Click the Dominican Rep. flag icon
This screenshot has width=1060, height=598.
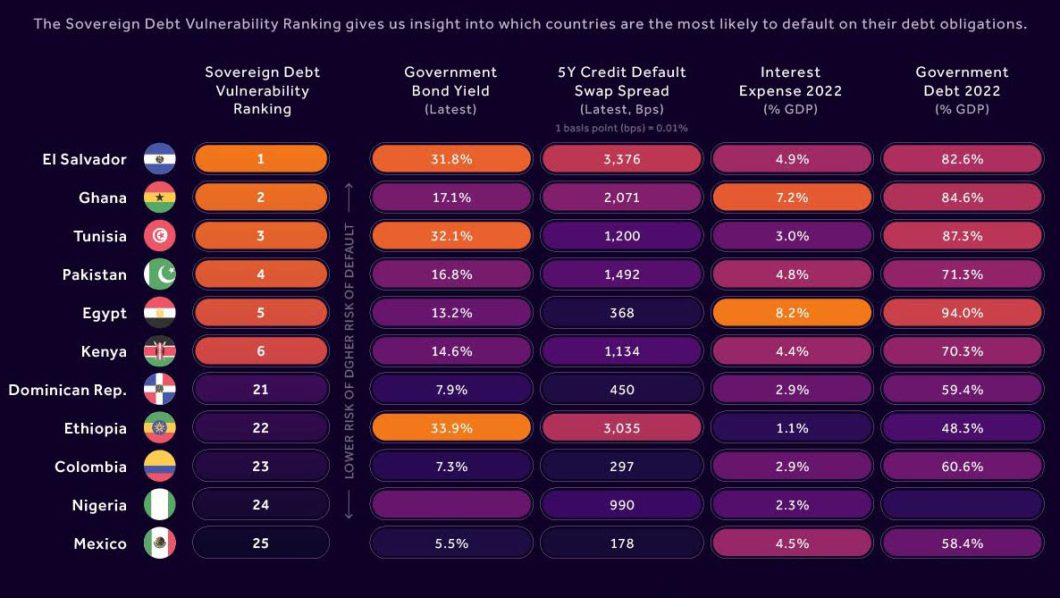click(x=160, y=390)
